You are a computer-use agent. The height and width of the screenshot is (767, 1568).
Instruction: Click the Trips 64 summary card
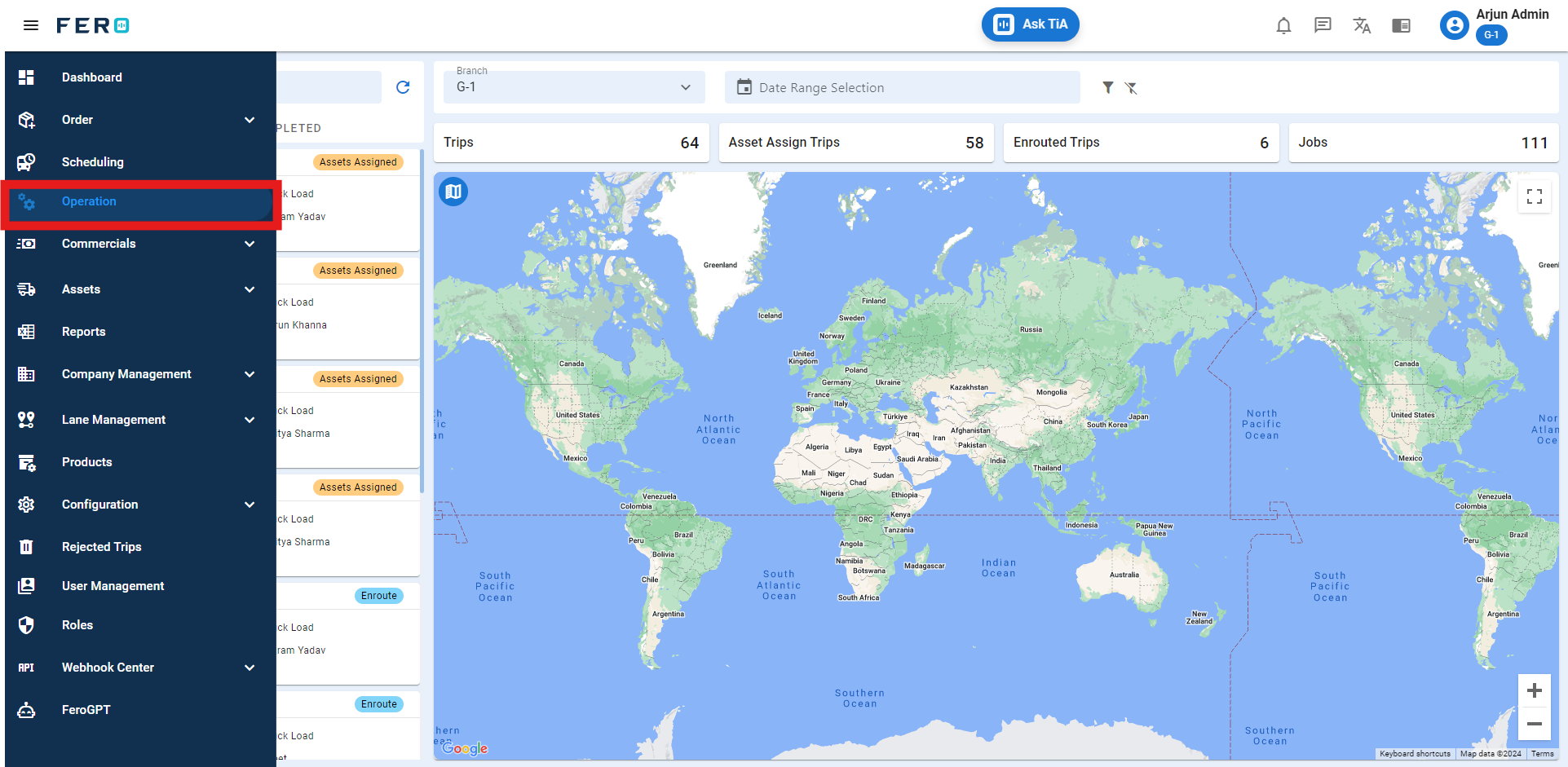coord(571,143)
